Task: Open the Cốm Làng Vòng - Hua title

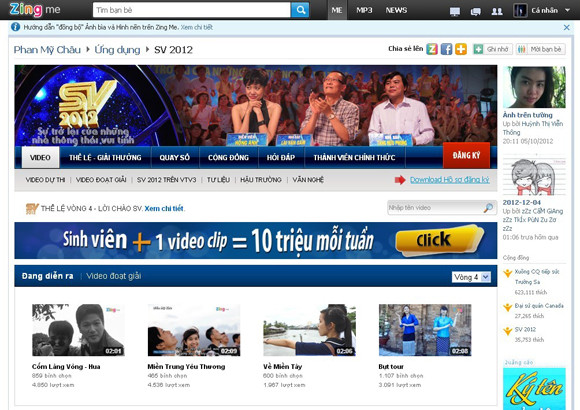Action: tap(66, 366)
